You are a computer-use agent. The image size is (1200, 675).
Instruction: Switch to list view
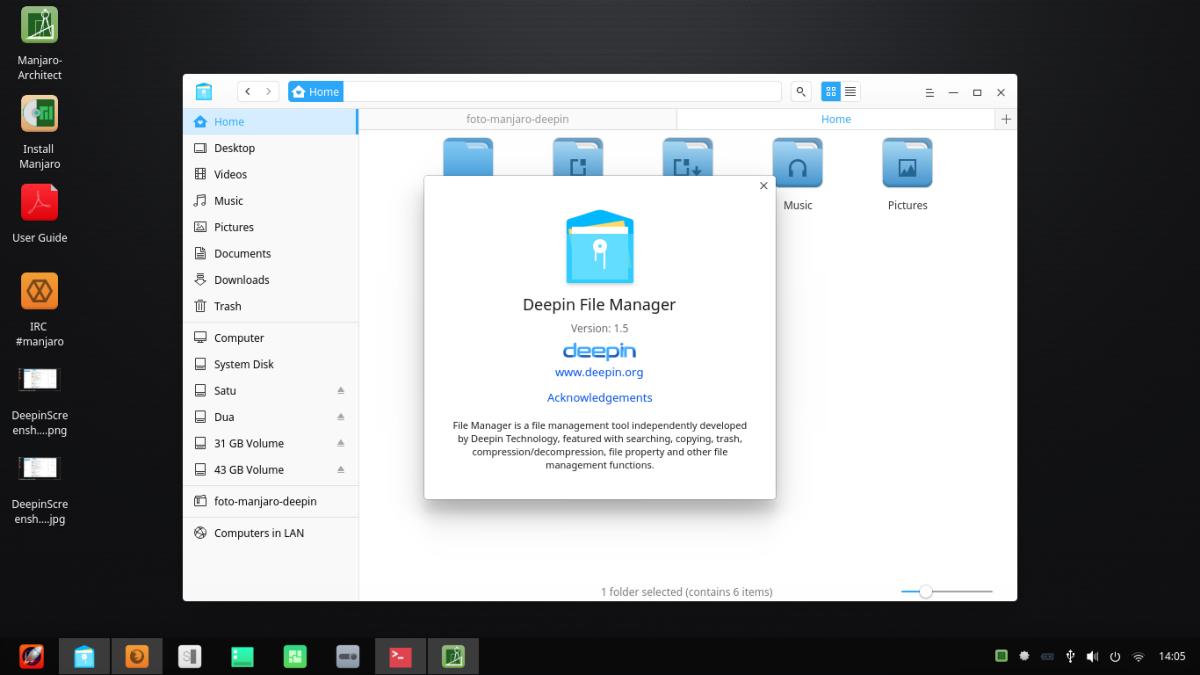[x=850, y=91]
